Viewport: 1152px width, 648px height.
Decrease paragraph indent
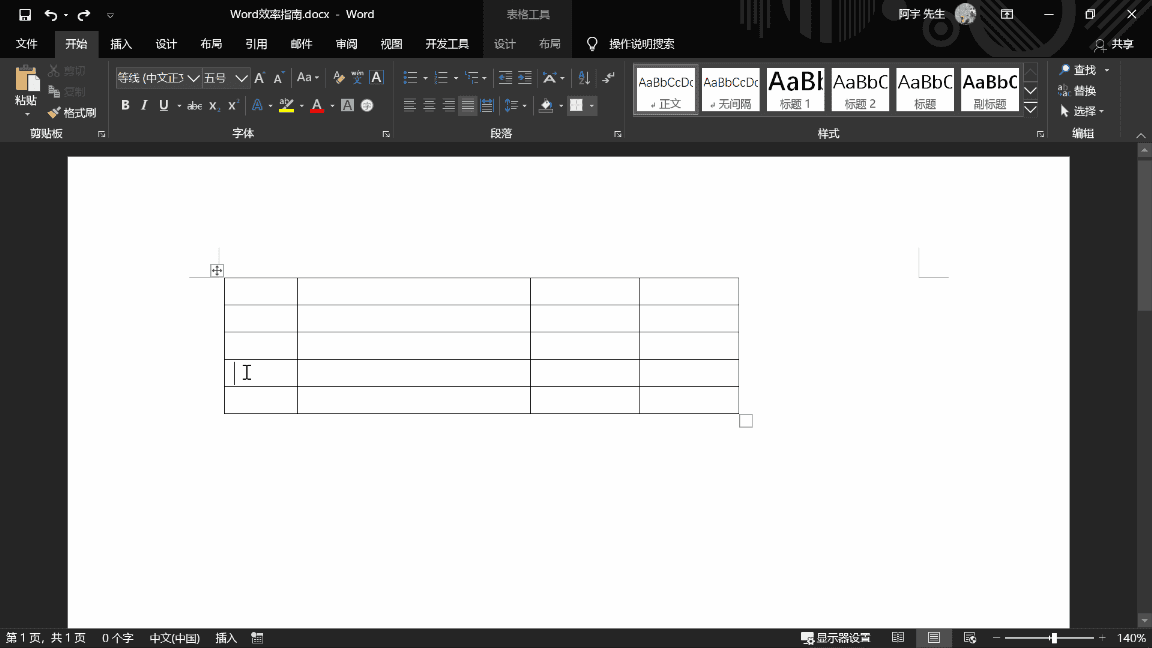[x=505, y=78]
